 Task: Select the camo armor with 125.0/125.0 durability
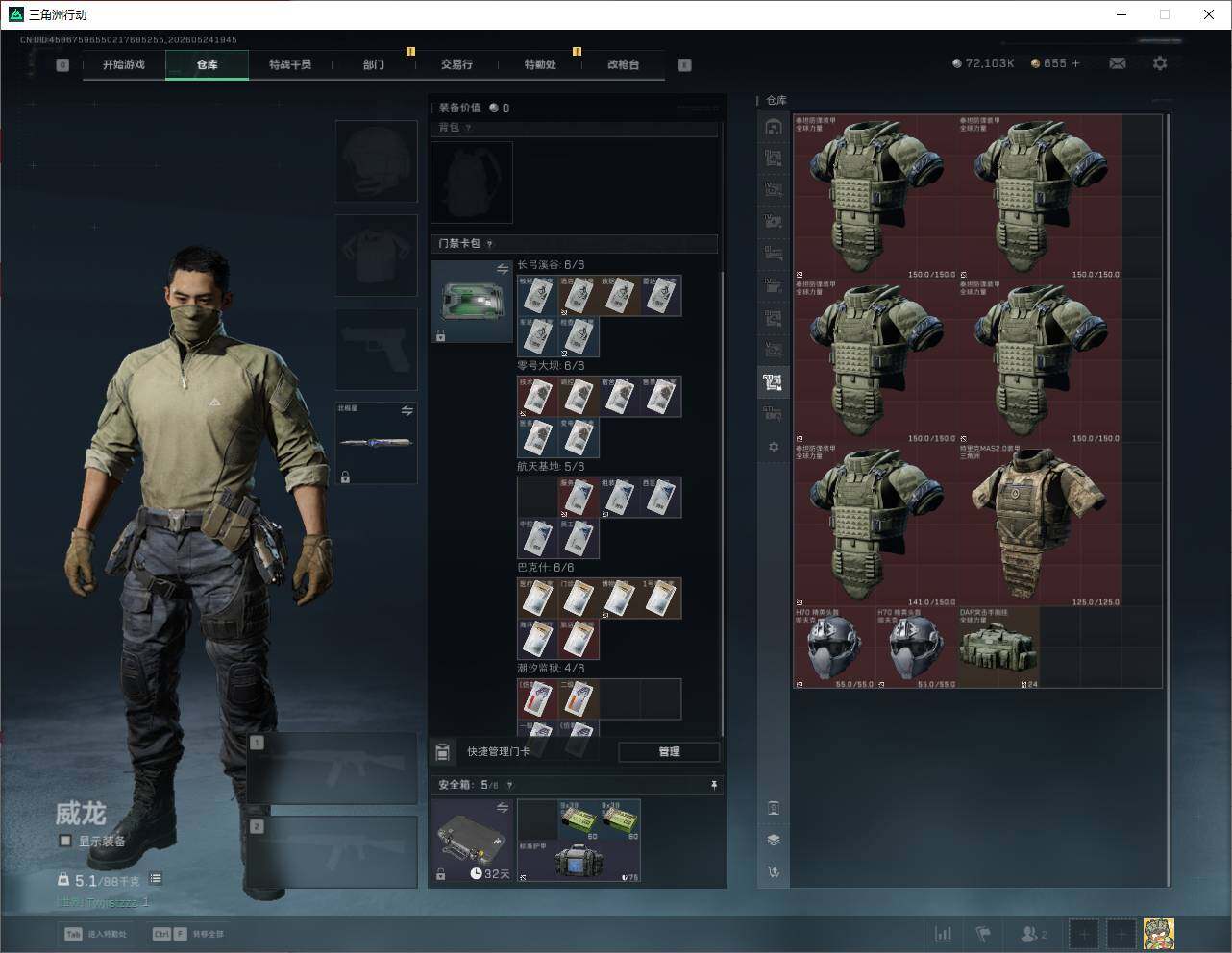point(1040,525)
